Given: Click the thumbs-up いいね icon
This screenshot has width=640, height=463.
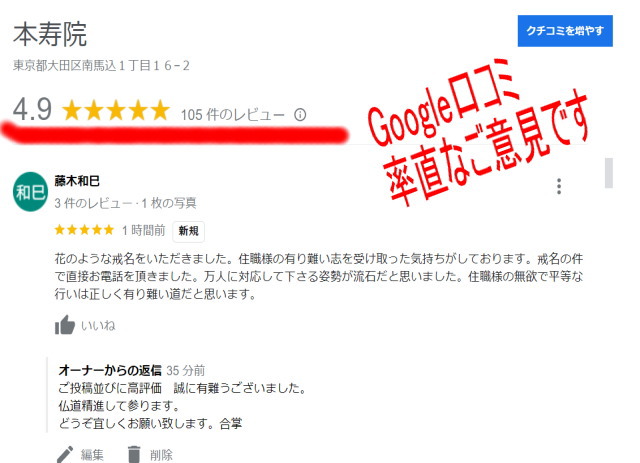Looking at the screenshot, I should (64, 325).
